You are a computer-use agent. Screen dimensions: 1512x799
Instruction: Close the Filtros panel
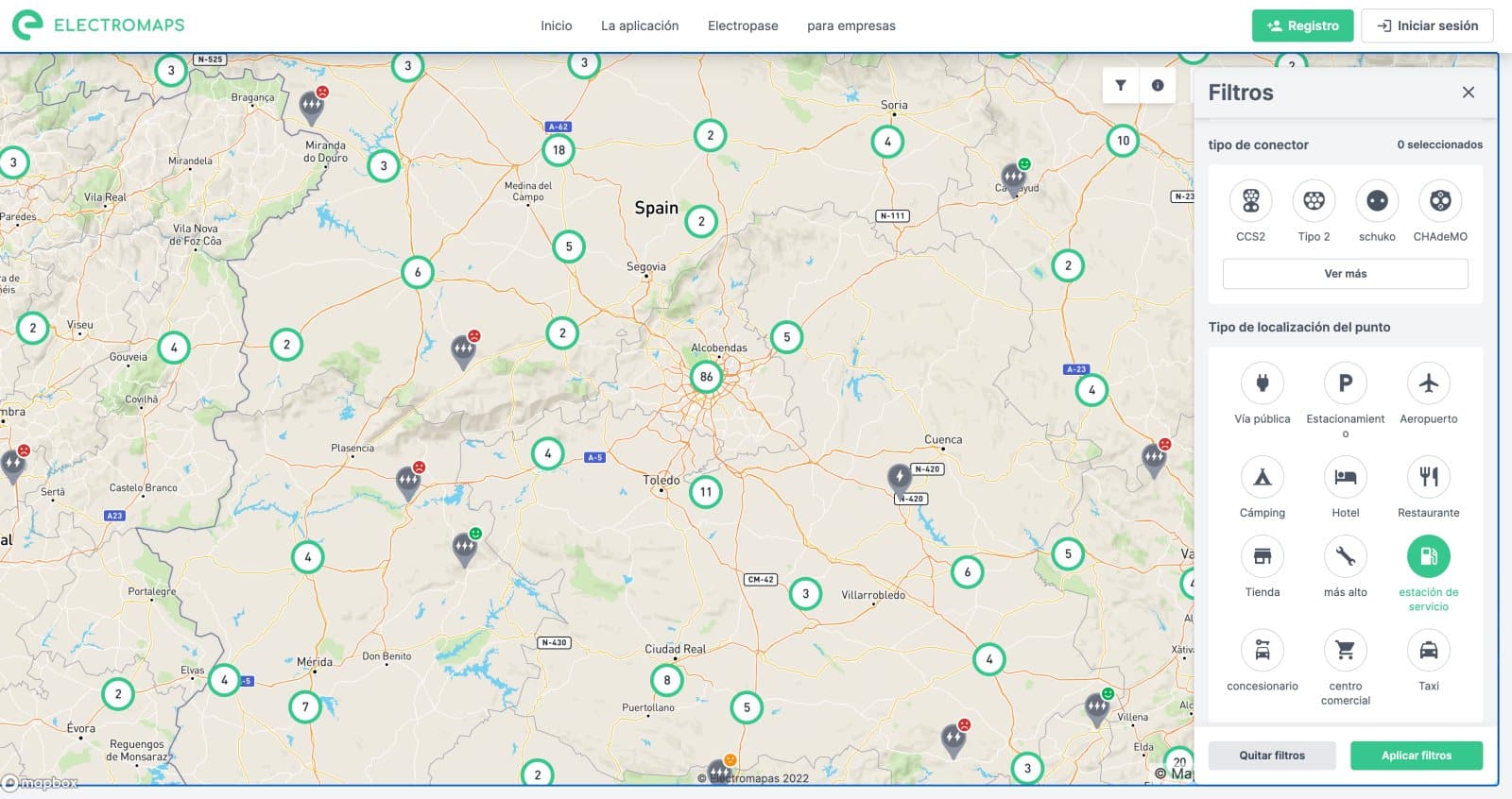(x=1468, y=93)
